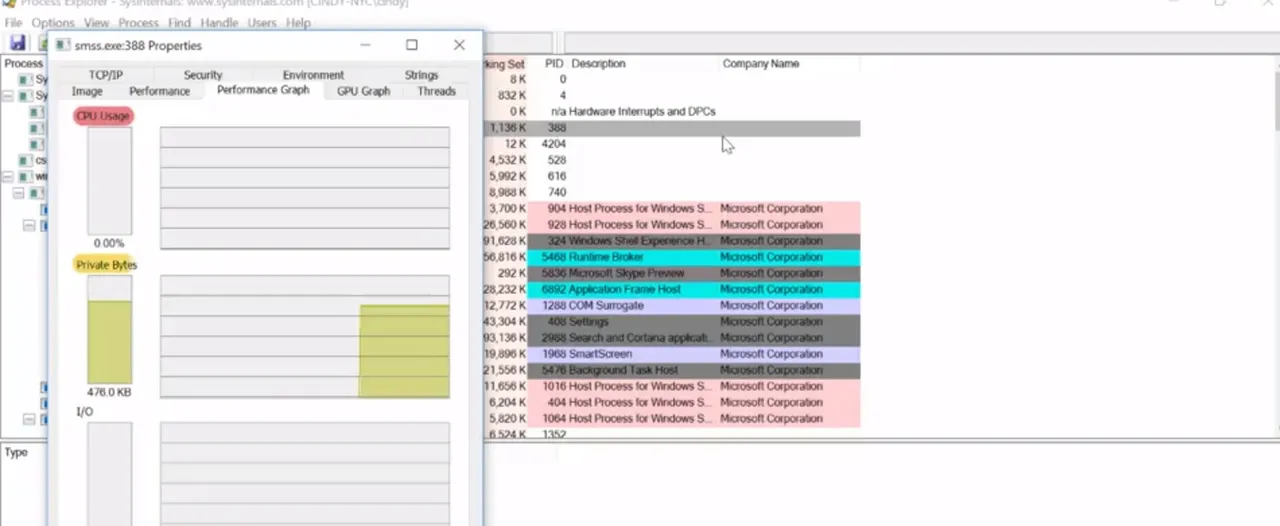
Task: Select the Settings process row (PID 408)
Action: coord(670,322)
